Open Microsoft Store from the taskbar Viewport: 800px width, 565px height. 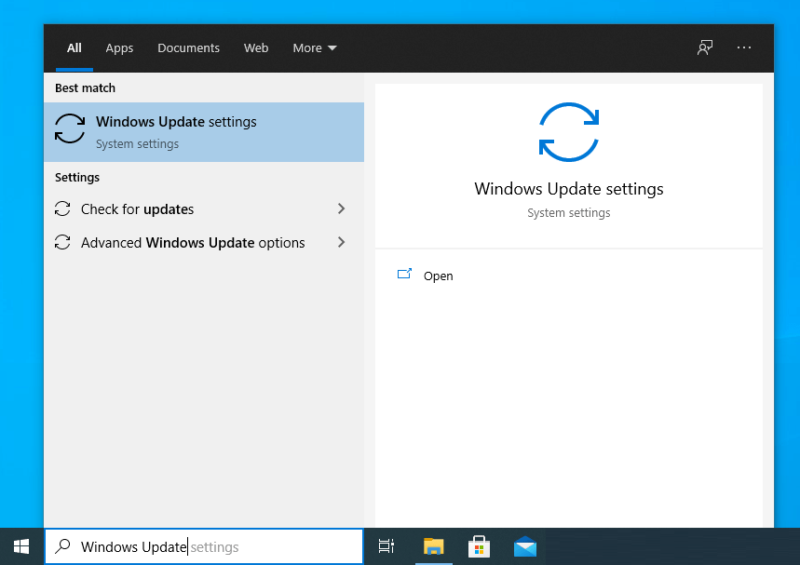point(479,547)
